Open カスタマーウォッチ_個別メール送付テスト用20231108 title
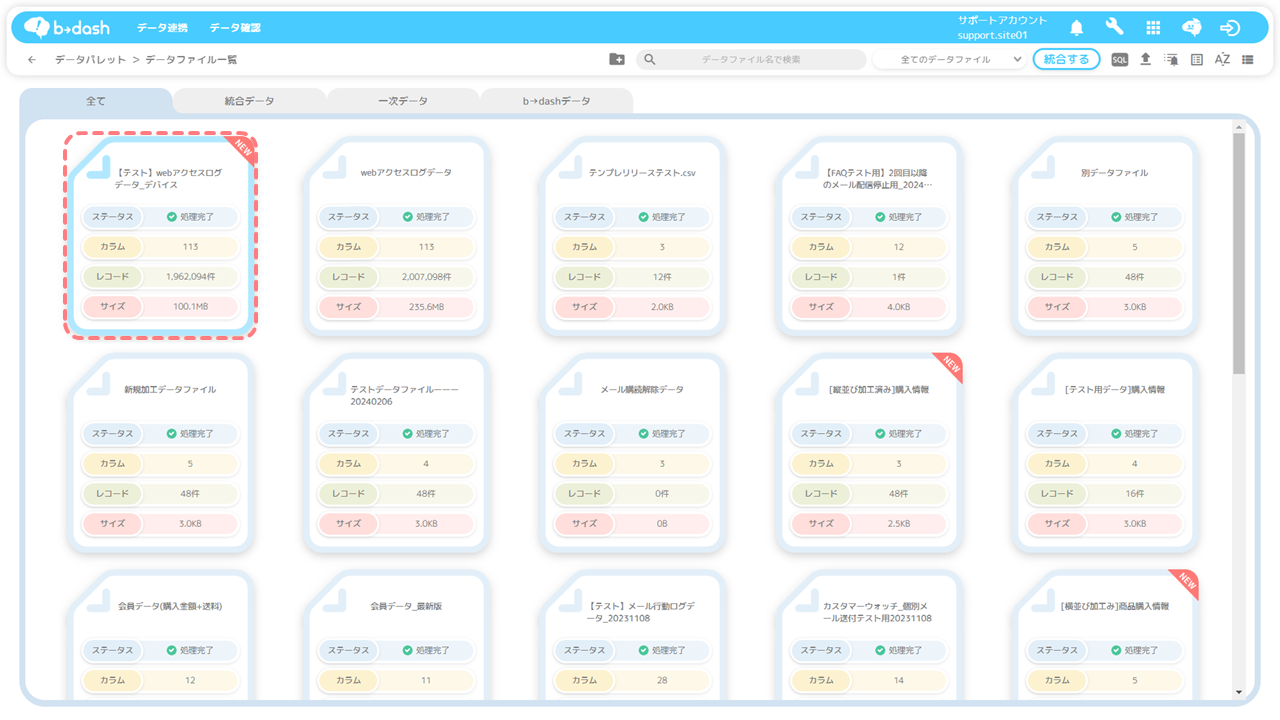Viewport: 1280px width, 720px height. pos(877,613)
